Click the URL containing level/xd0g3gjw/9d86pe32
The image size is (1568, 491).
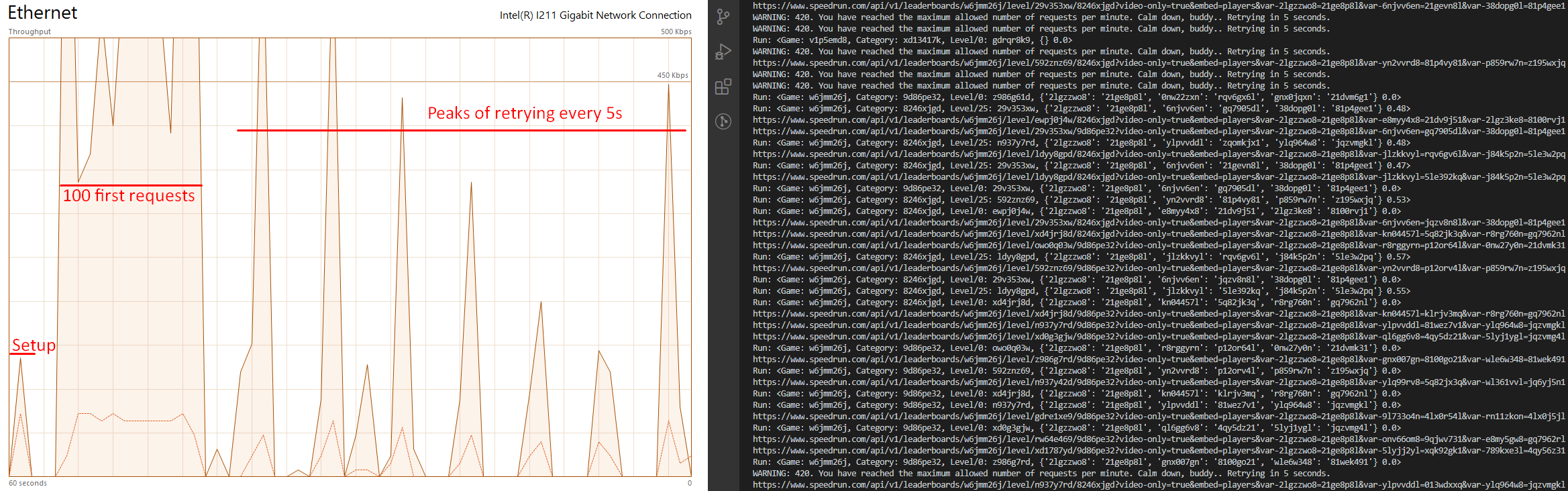coord(1159,337)
